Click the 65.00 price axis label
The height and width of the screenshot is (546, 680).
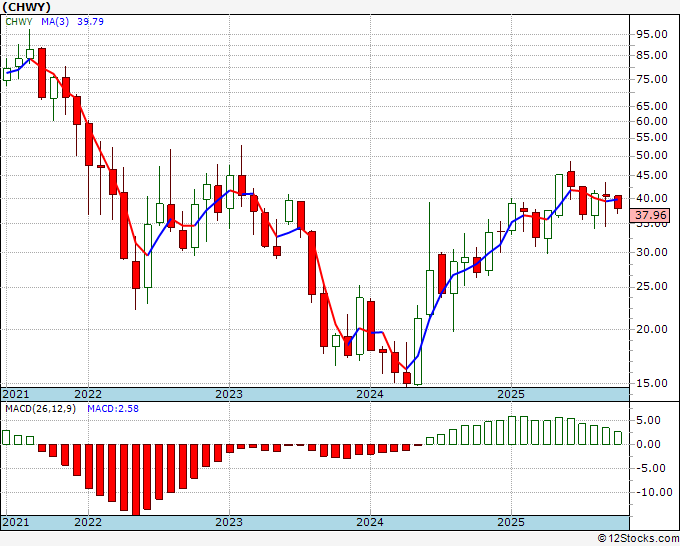pos(651,106)
